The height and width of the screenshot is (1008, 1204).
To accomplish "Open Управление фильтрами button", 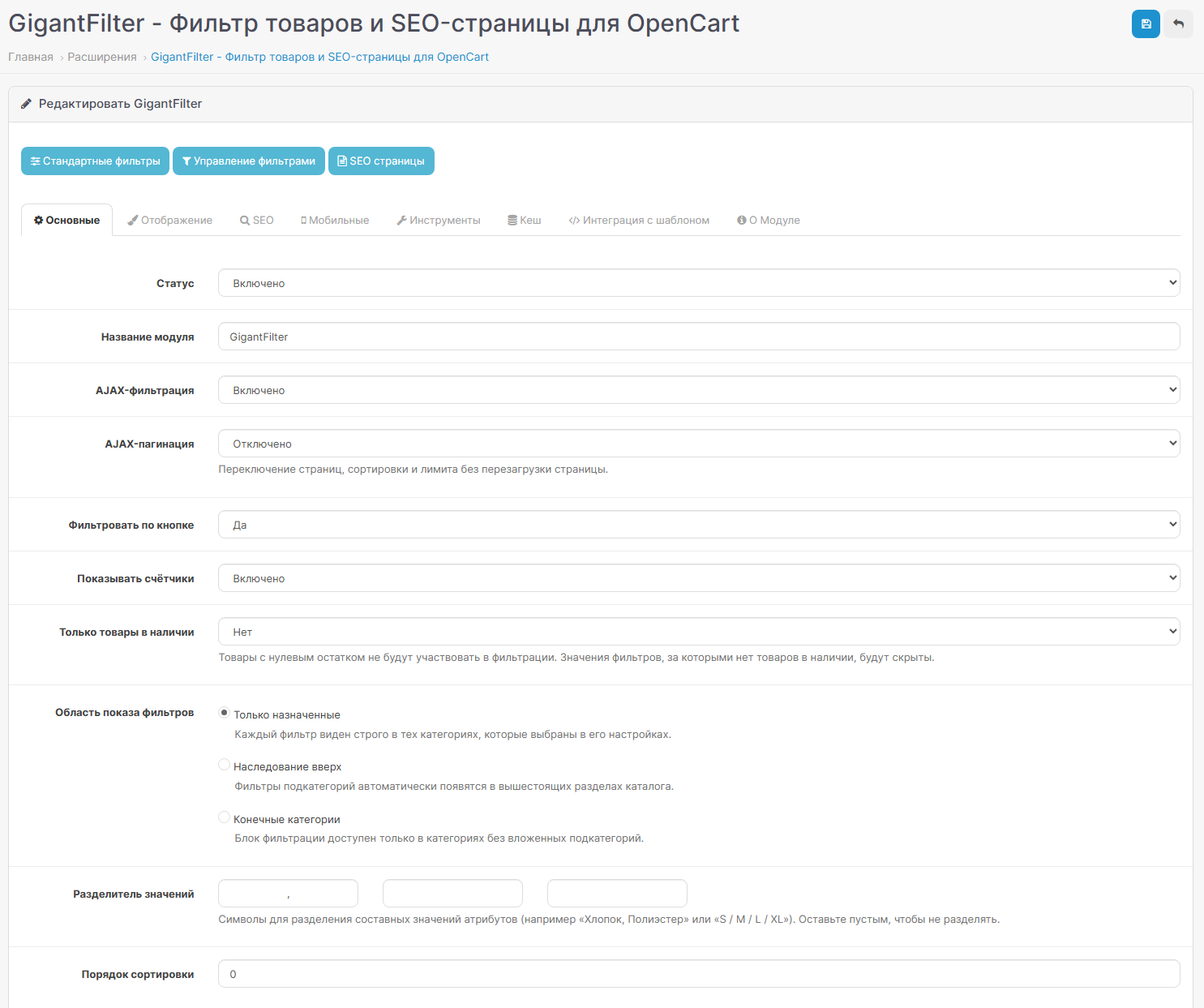I will 249,161.
